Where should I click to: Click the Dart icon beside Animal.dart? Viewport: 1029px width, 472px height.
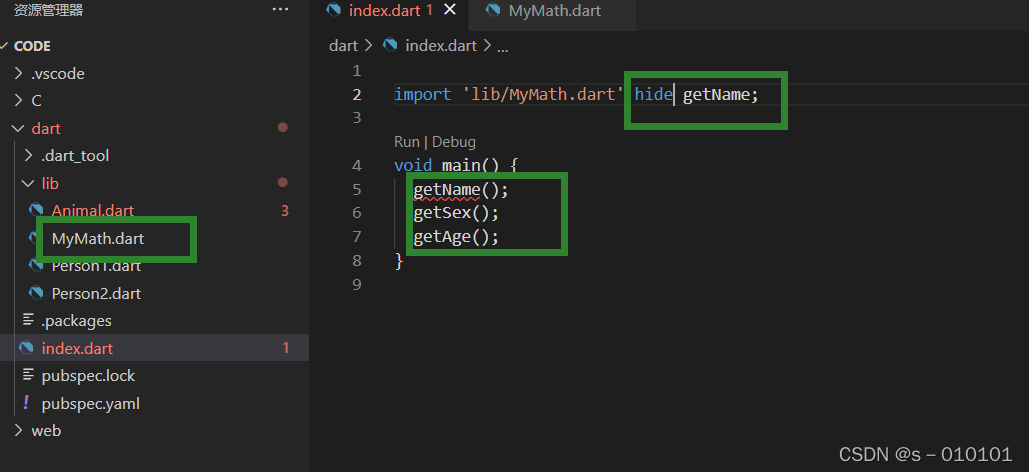[36, 210]
